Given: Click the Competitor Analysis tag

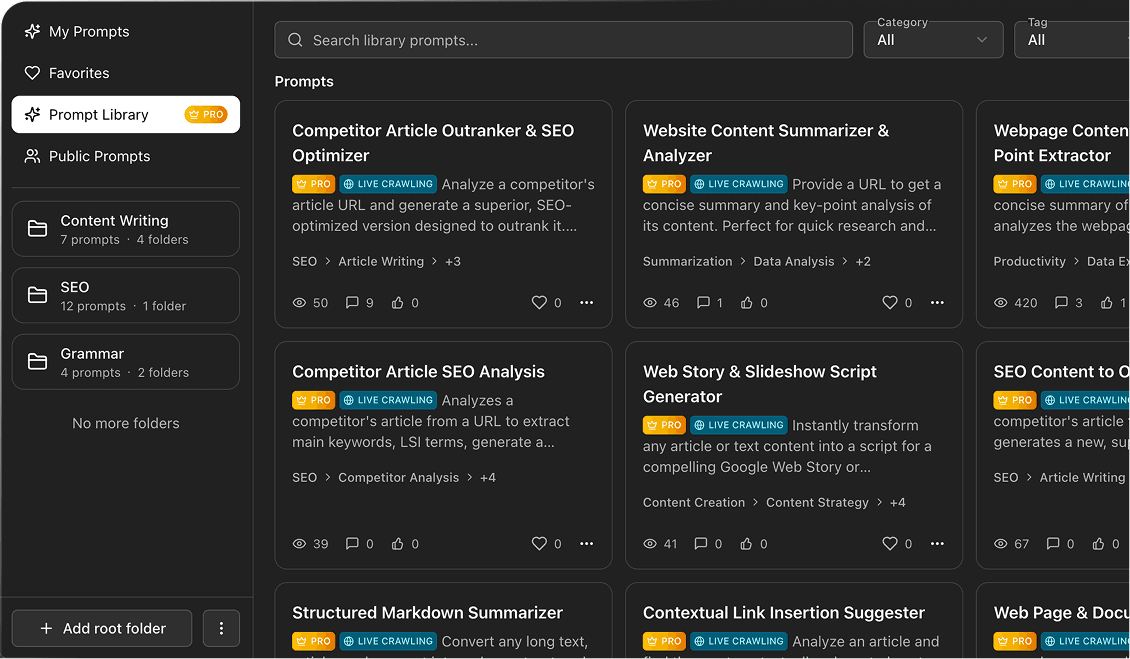Looking at the screenshot, I should tap(399, 478).
